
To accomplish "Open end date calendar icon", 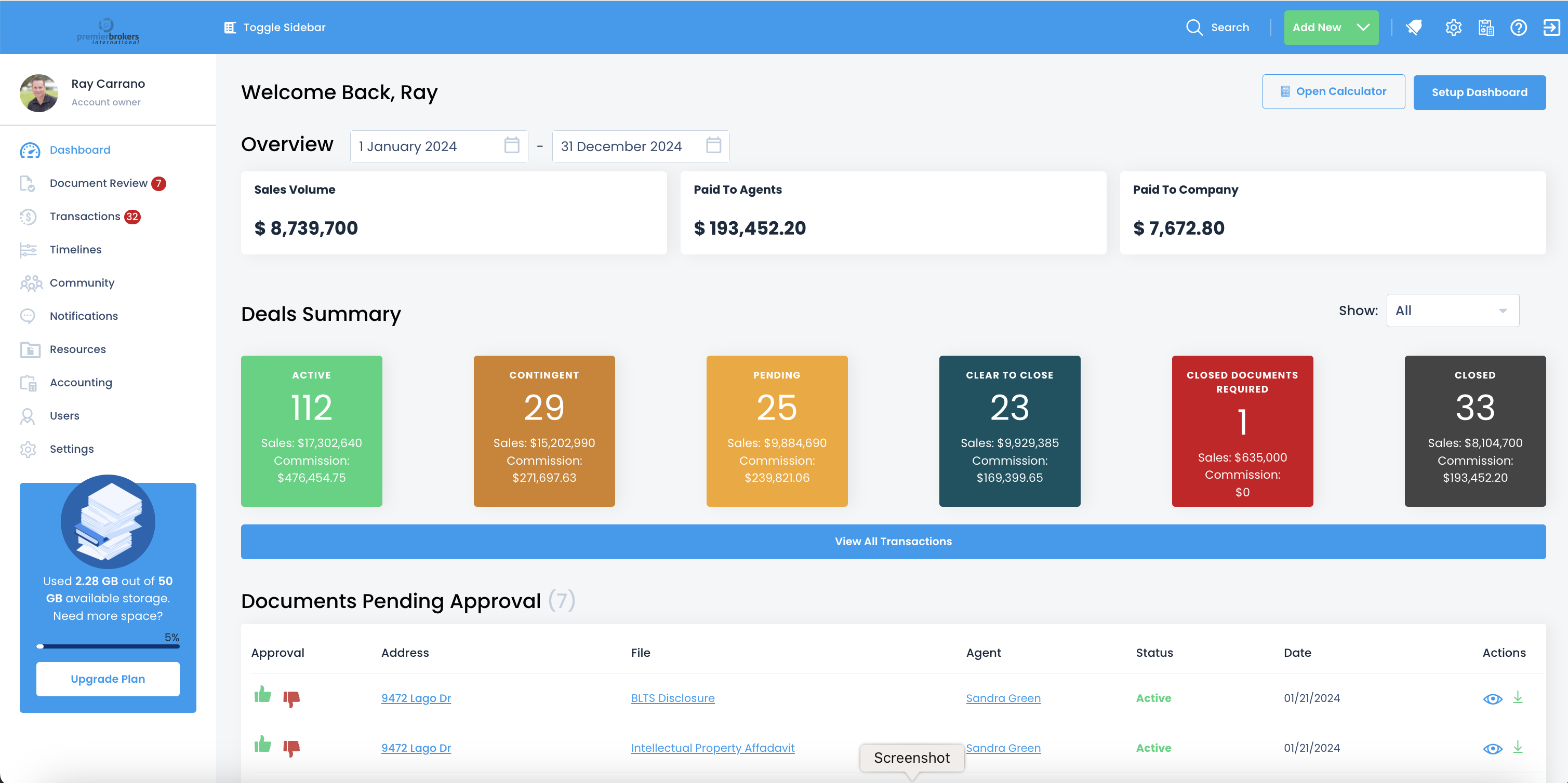I will coord(713,145).
